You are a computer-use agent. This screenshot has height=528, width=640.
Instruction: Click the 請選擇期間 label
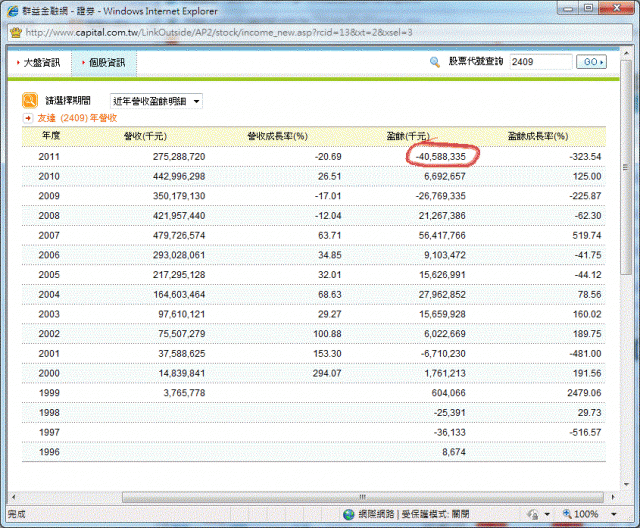point(68,101)
